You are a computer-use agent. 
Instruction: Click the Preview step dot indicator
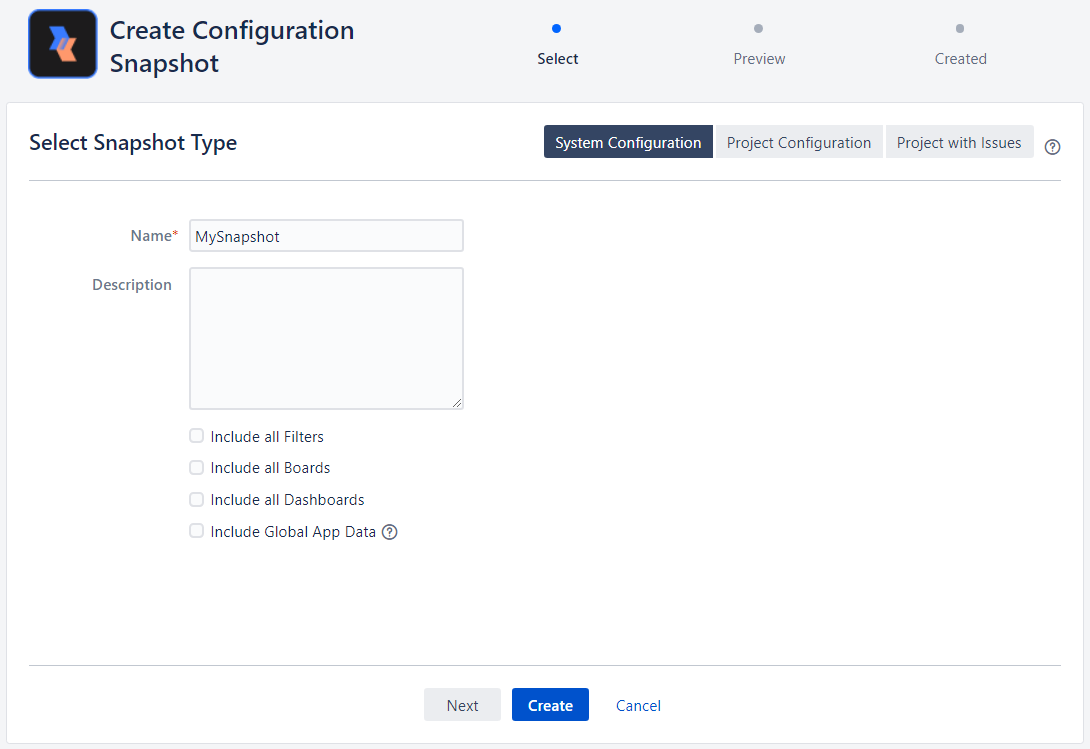click(x=759, y=29)
